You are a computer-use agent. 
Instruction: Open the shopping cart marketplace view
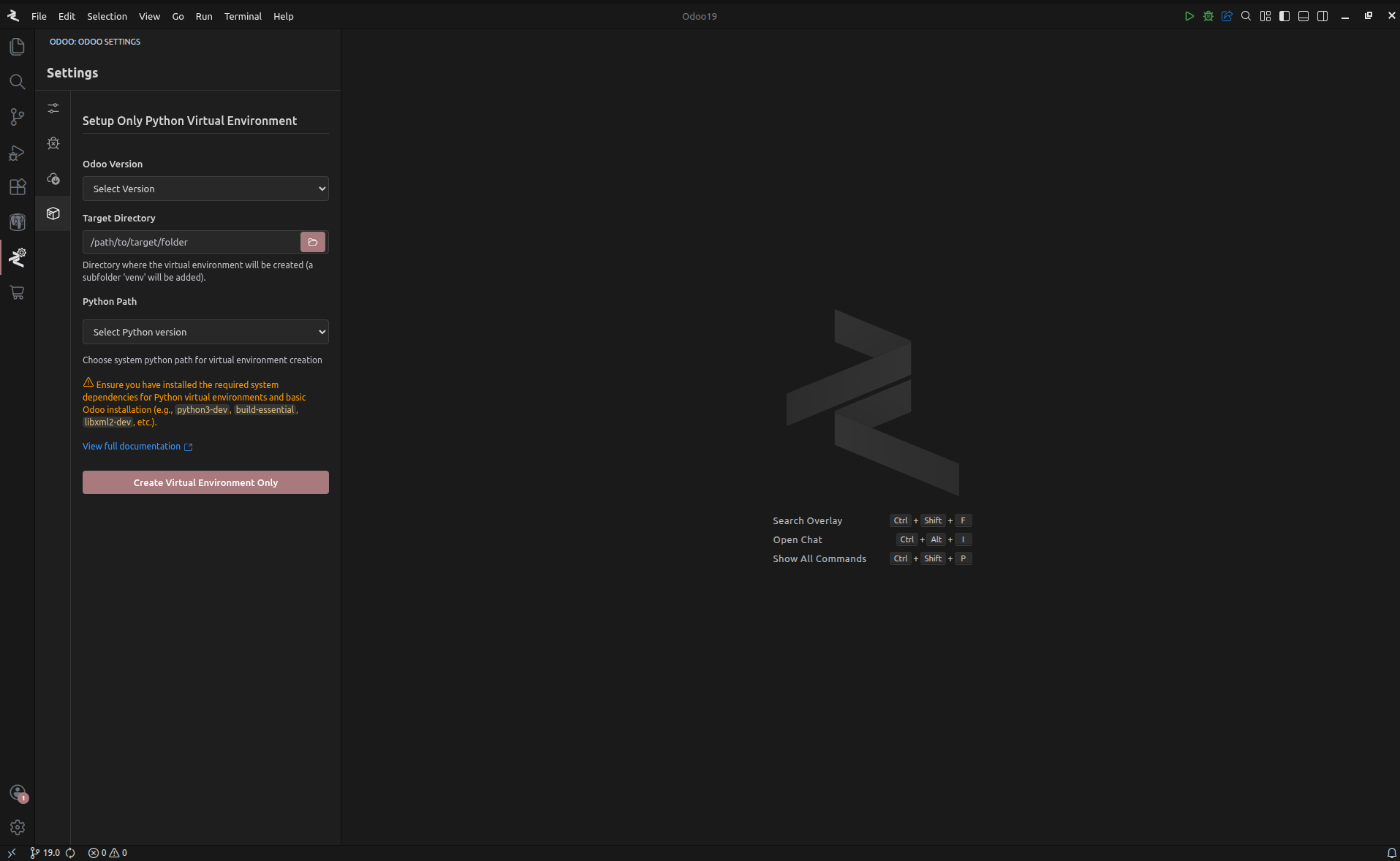(x=18, y=292)
